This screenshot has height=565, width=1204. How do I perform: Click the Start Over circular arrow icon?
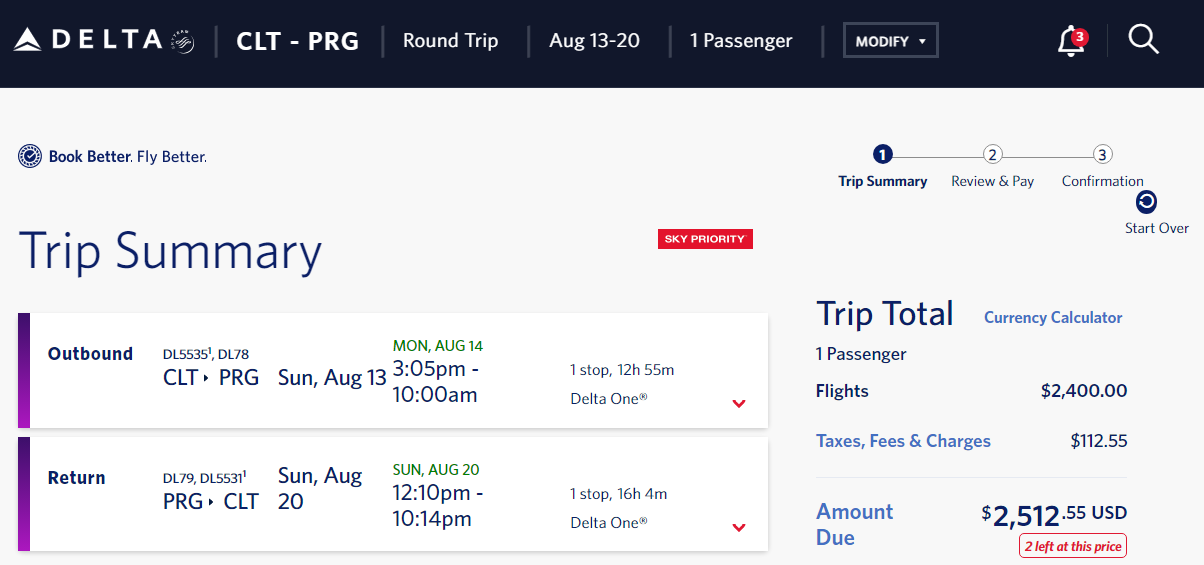(1147, 202)
